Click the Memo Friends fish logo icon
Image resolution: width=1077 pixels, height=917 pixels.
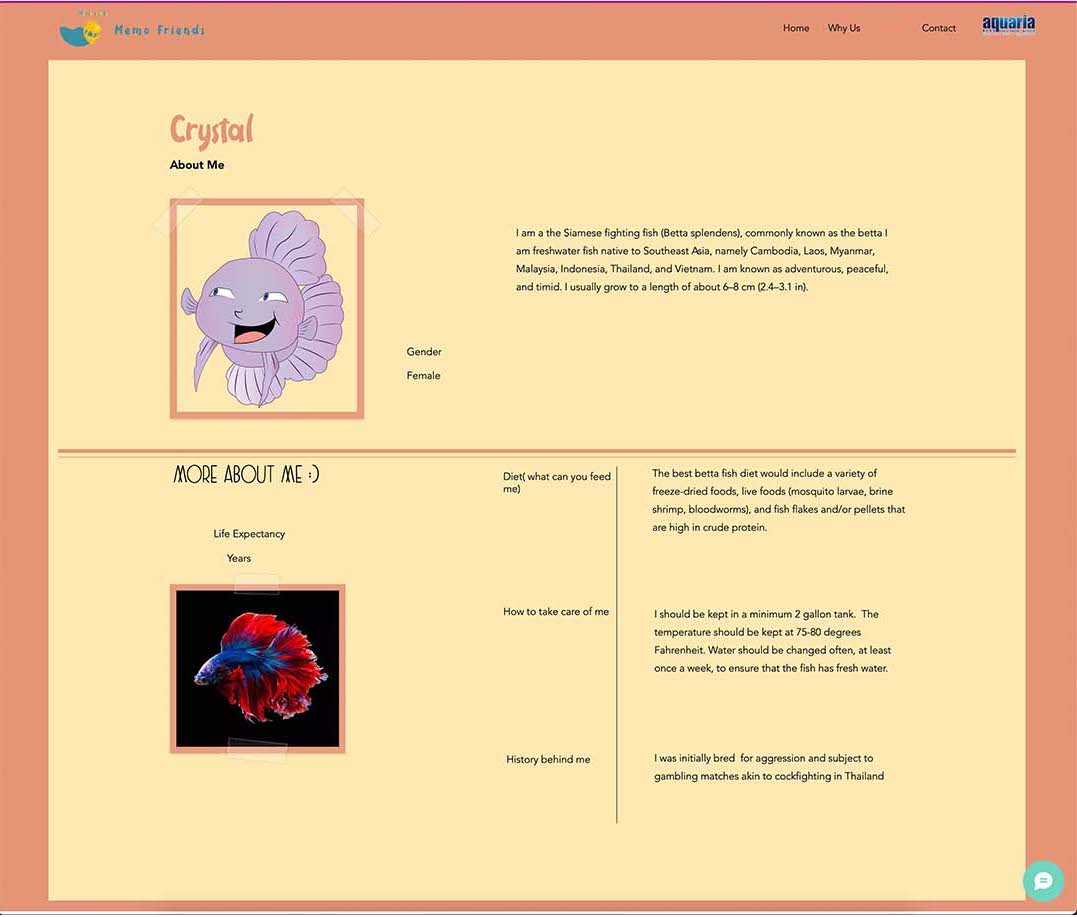(80, 32)
